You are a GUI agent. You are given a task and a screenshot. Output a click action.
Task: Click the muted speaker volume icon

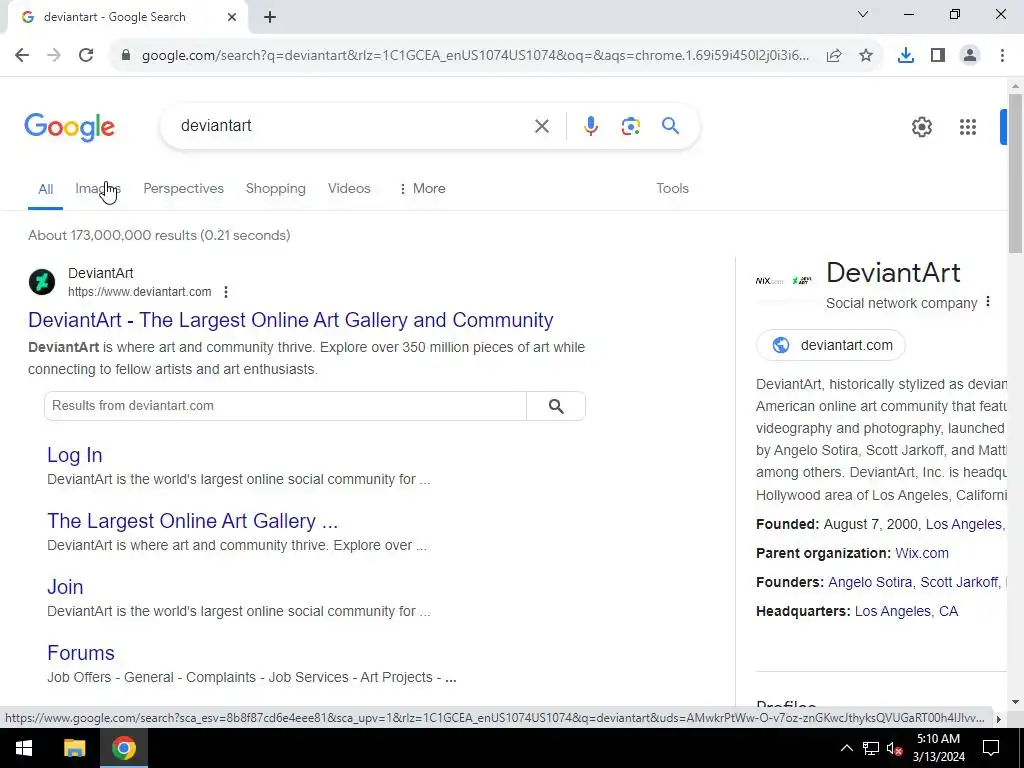895,748
